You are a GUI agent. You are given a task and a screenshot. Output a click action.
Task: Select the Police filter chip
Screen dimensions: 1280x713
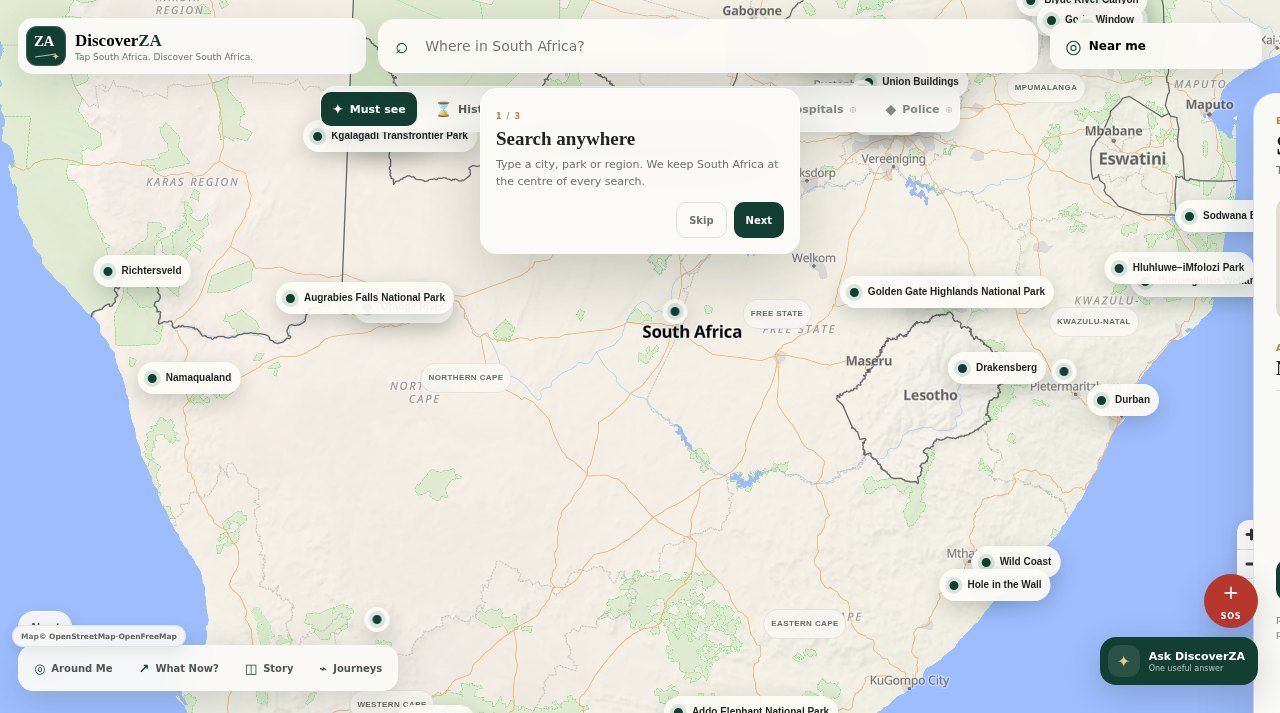pyautogui.click(x=919, y=109)
